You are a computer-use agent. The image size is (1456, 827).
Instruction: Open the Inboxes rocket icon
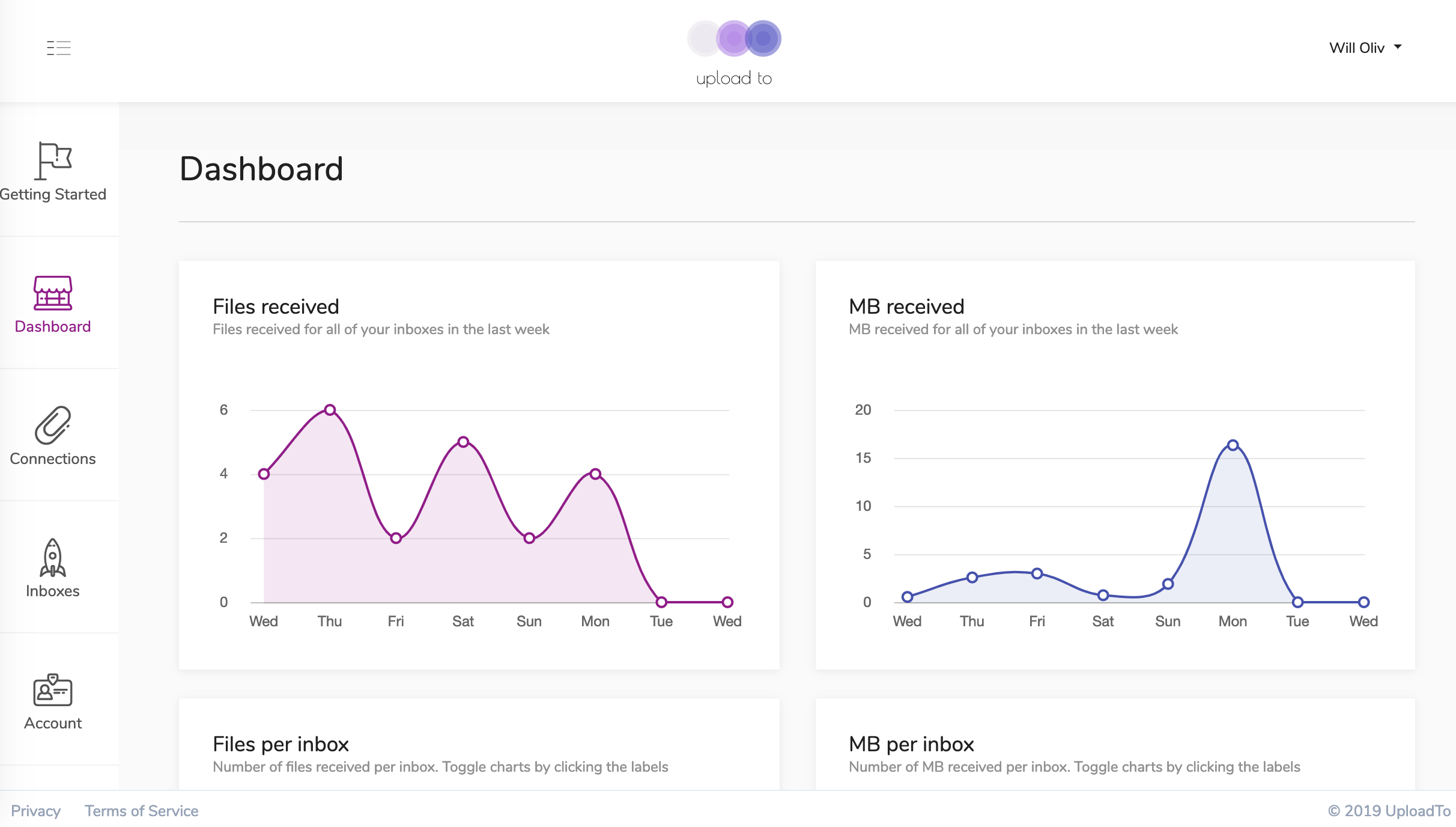tap(53, 557)
